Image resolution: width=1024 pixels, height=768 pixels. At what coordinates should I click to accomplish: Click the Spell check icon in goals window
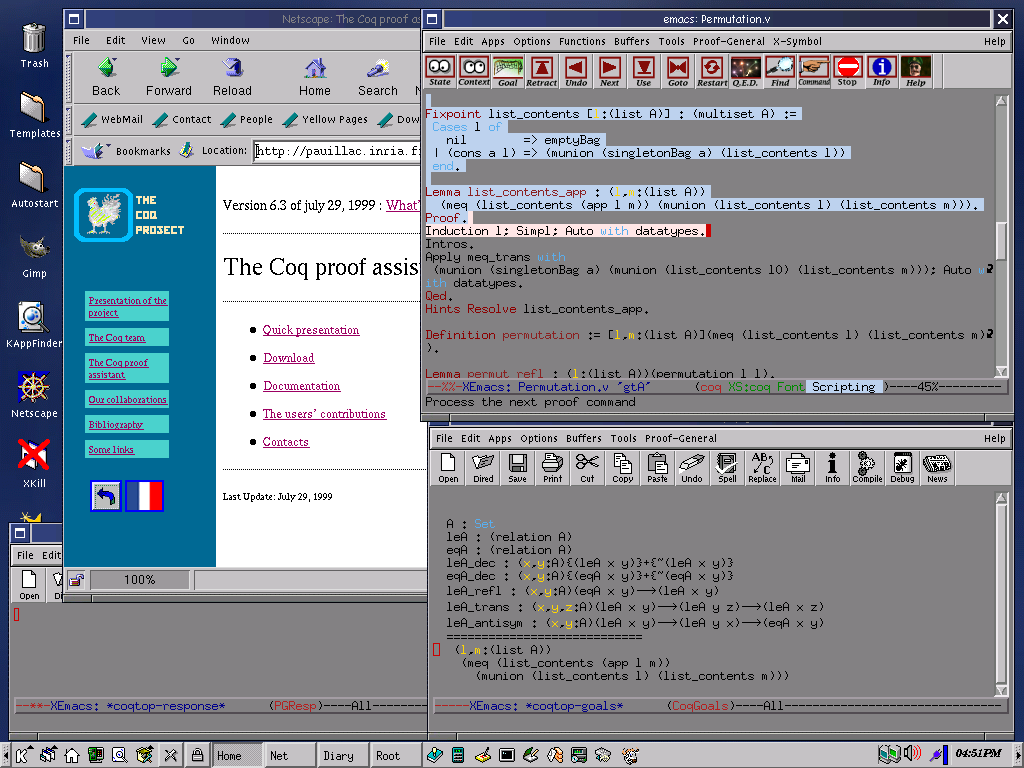click(727, 466)
